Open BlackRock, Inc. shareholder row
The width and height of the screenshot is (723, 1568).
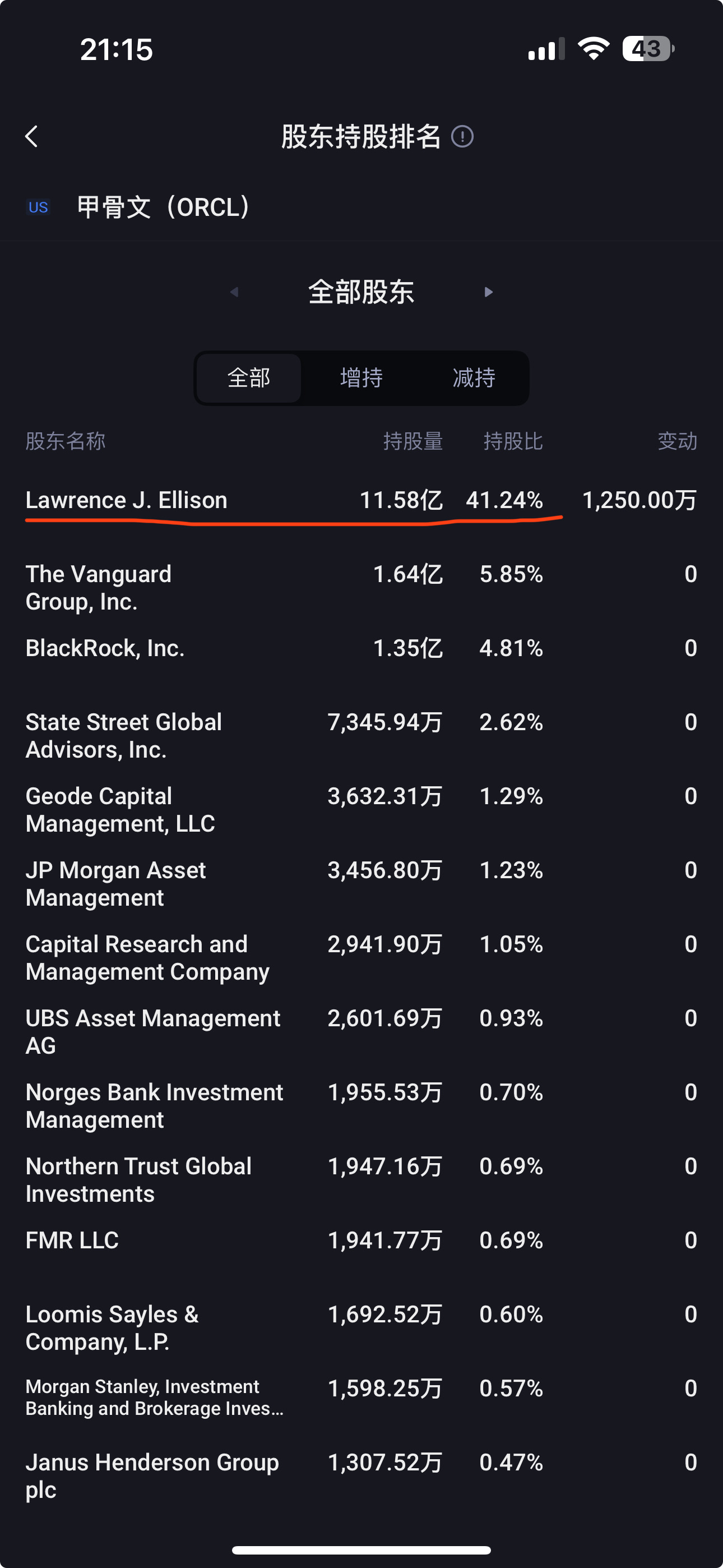point(361,648)
